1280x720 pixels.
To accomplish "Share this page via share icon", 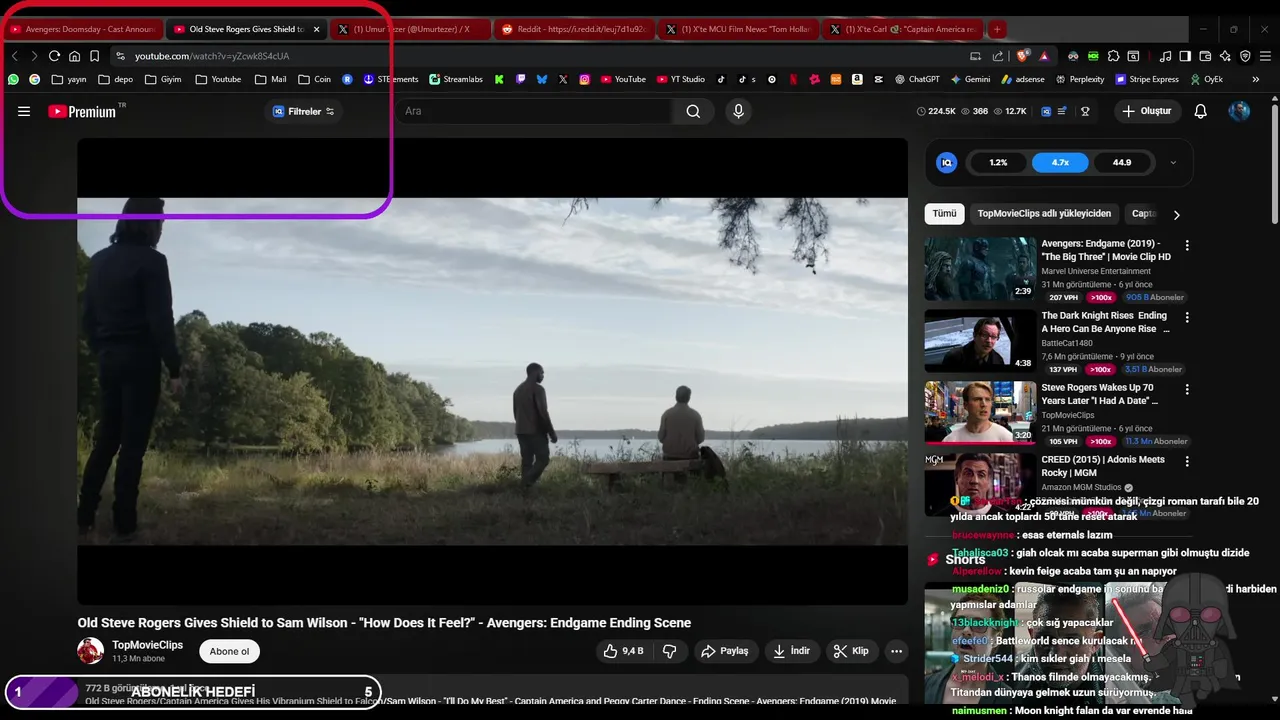I will click(x=998, y=56).
